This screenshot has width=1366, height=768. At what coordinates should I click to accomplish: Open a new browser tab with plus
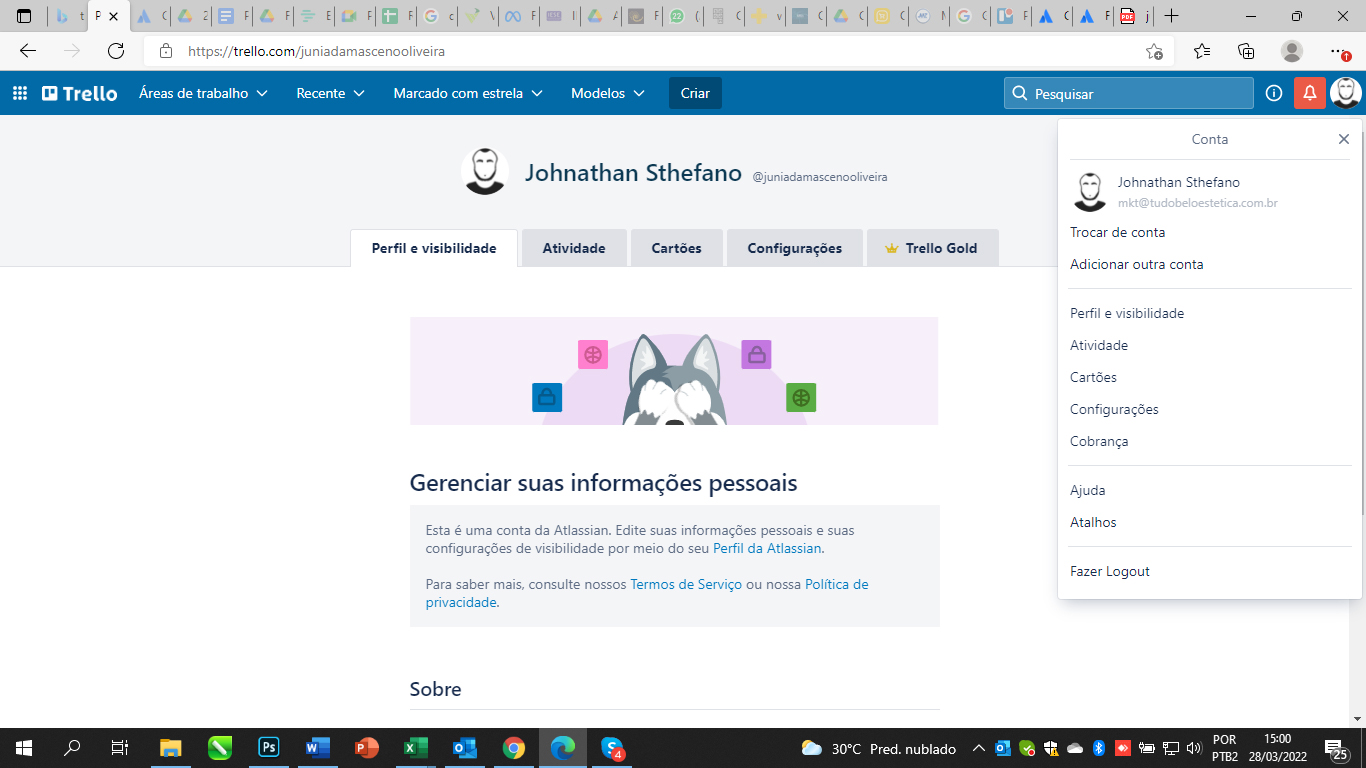1172,16
